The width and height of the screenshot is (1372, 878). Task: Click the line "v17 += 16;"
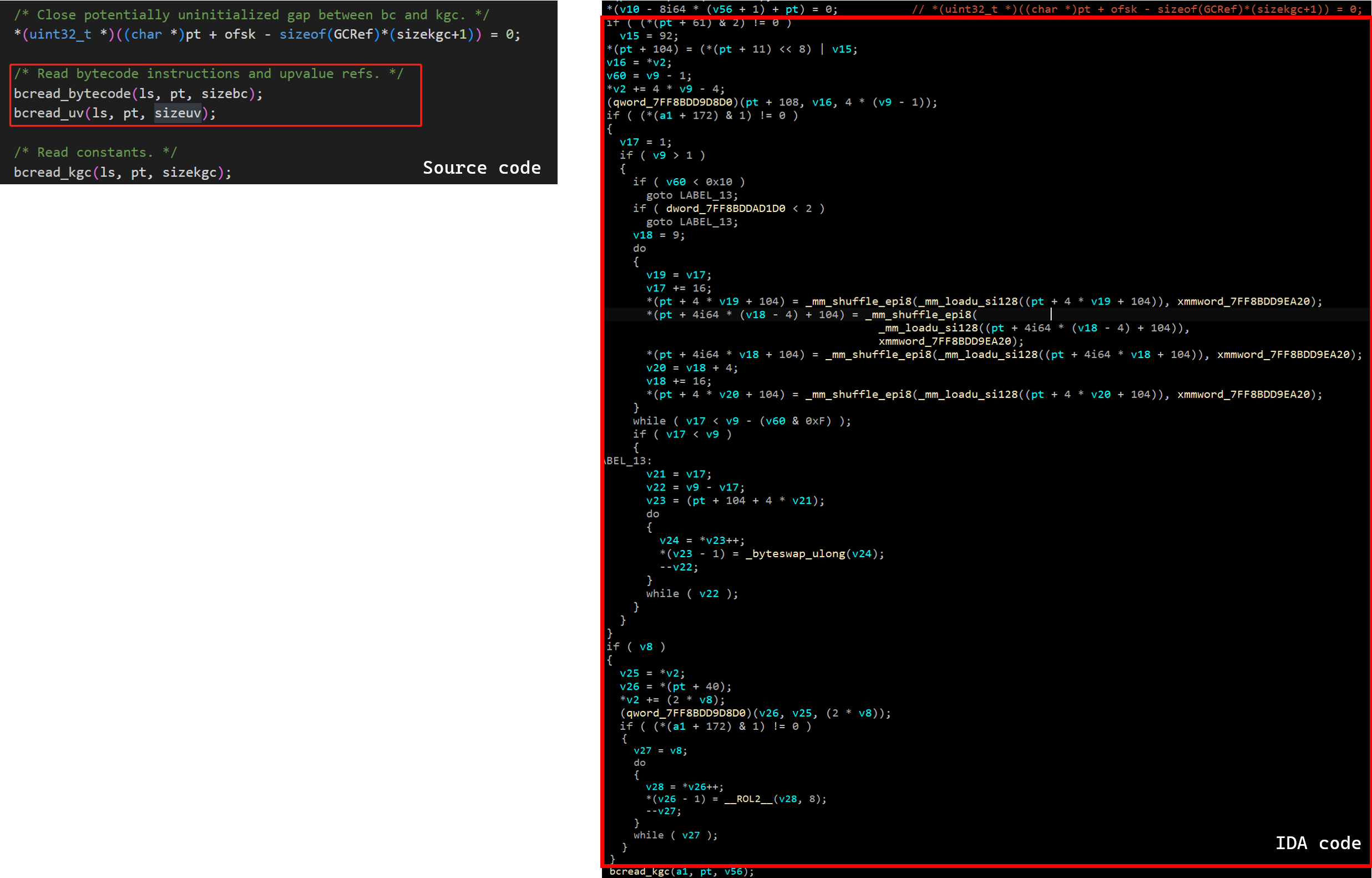click(679, 289)
